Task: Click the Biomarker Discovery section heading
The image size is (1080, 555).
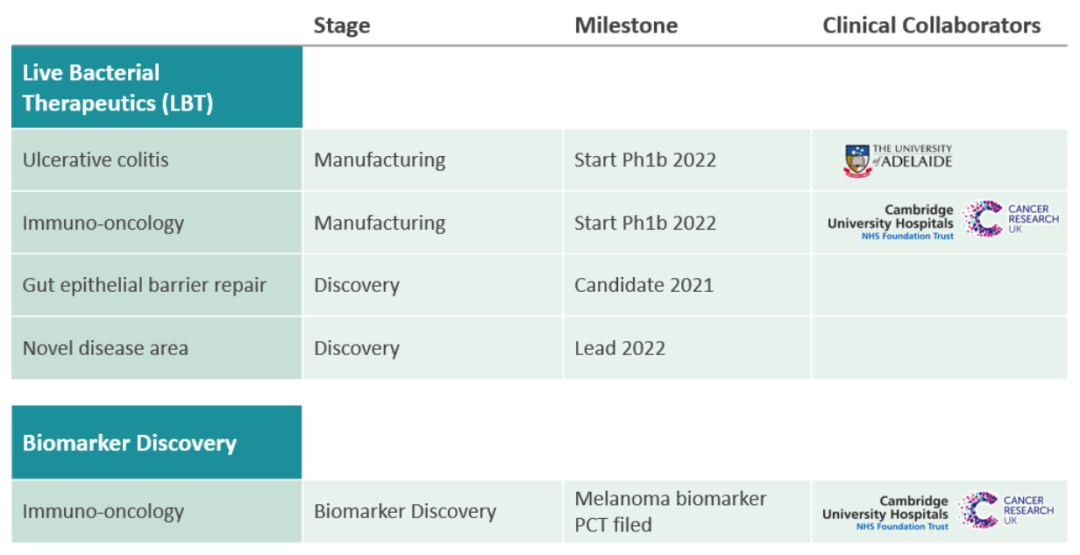Action: (x=130, y=443)
